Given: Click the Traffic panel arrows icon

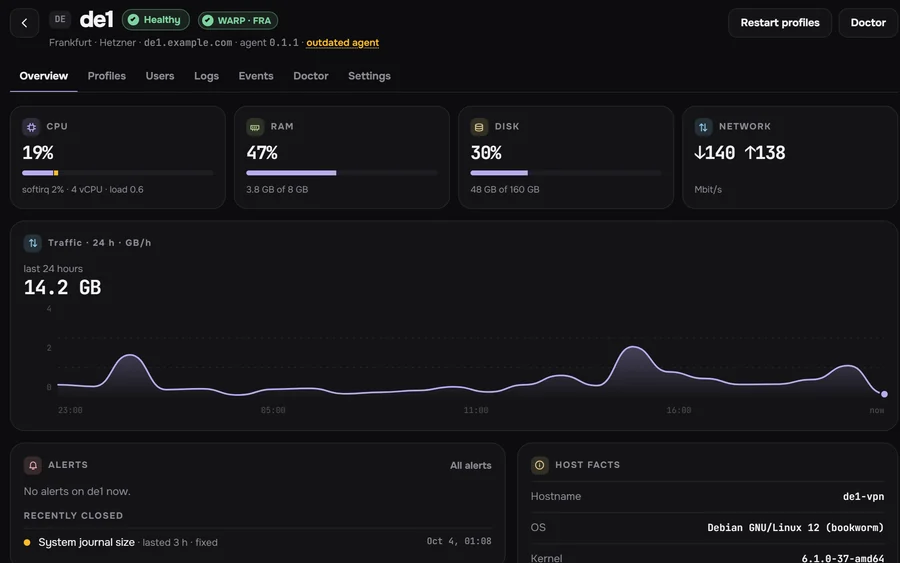Looking at the screenshot, I should tap(33, 243).
